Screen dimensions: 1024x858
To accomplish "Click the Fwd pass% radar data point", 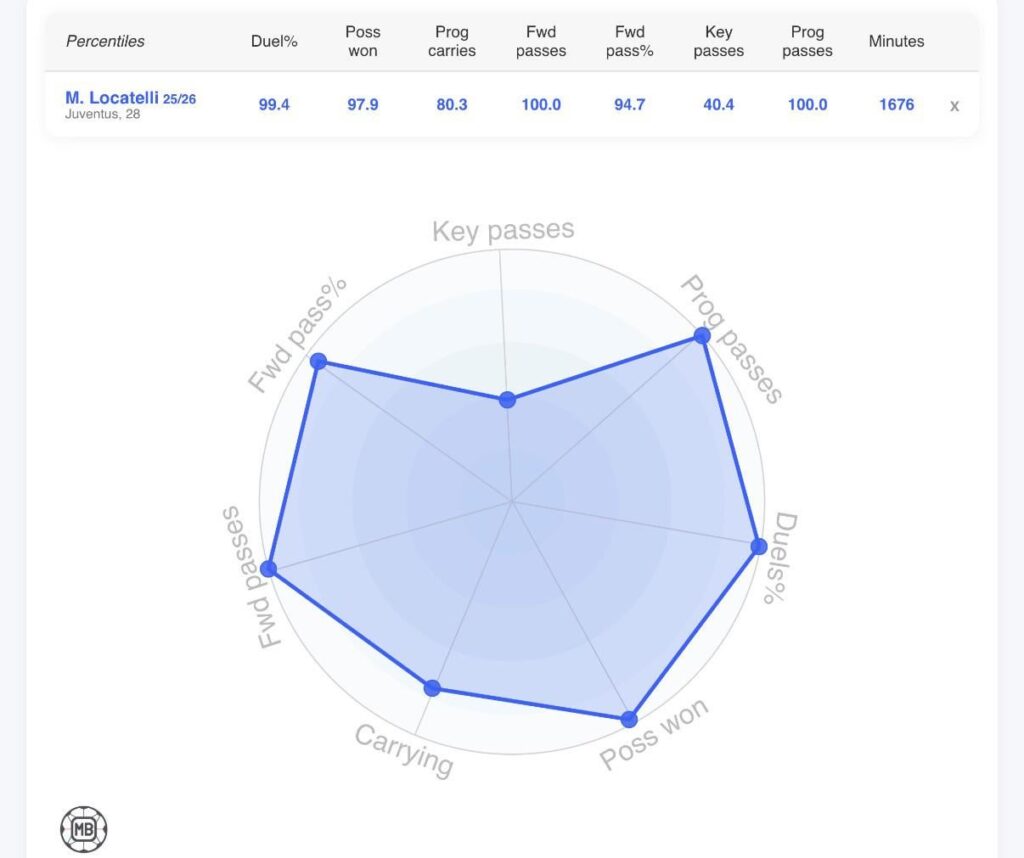I will click(319, 361).
